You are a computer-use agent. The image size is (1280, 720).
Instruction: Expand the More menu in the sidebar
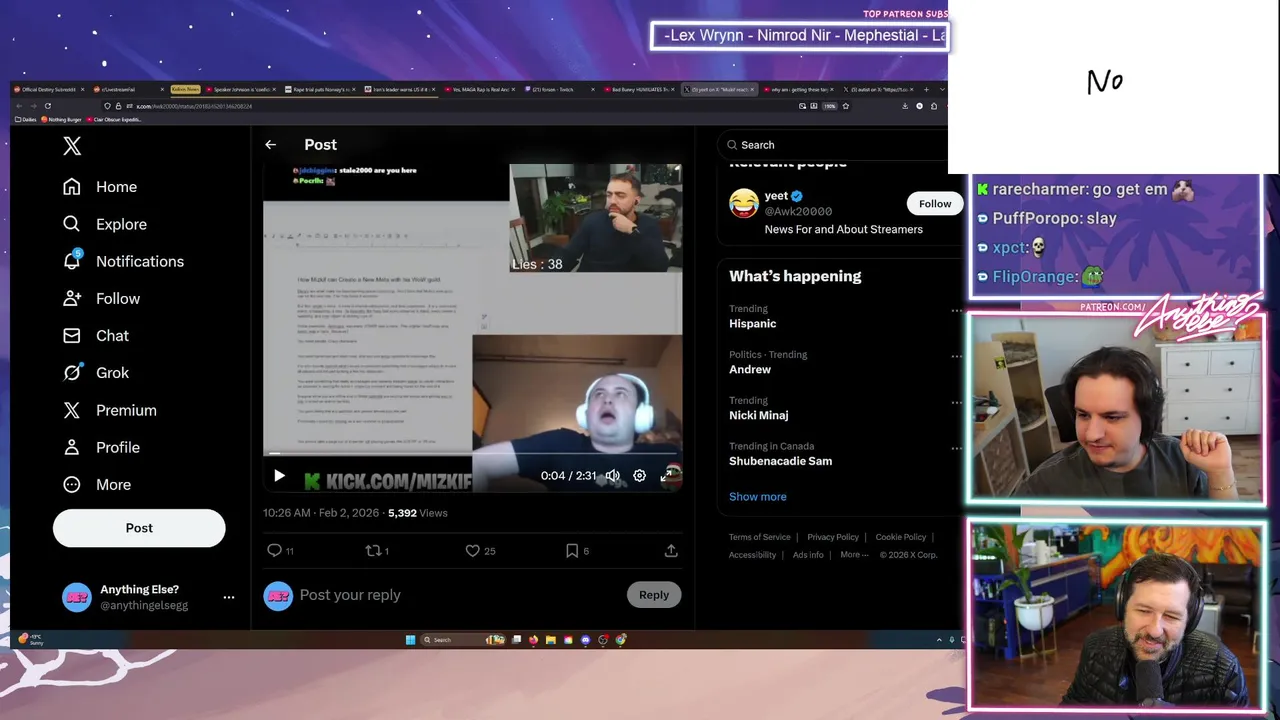(97, 484)
